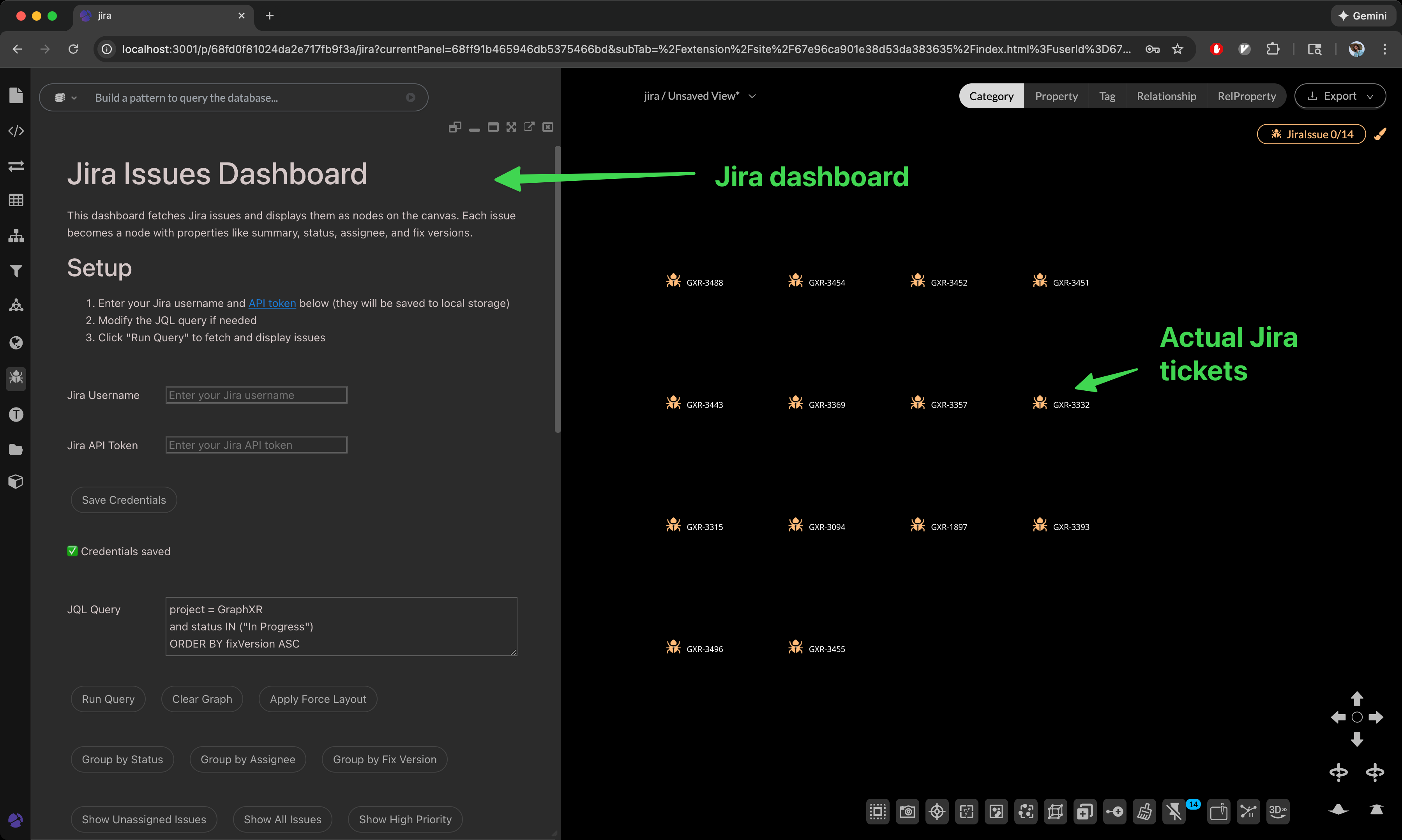Focus the Jira Username input field
Viewport: 1402px width, 840px height.
click(256, 395)
